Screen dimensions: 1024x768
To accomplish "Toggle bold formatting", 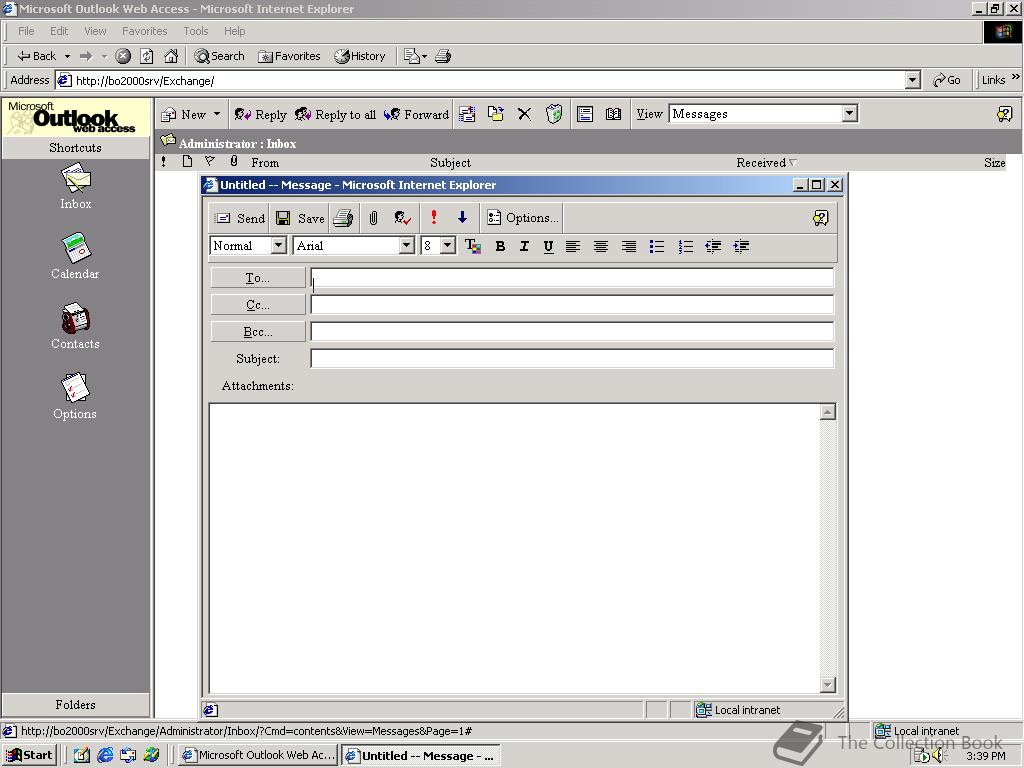I will click(x=500, y=246).
